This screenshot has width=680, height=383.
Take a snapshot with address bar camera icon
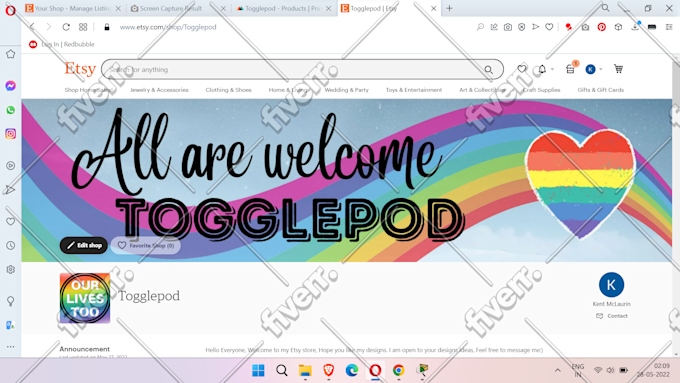point(507,27)
